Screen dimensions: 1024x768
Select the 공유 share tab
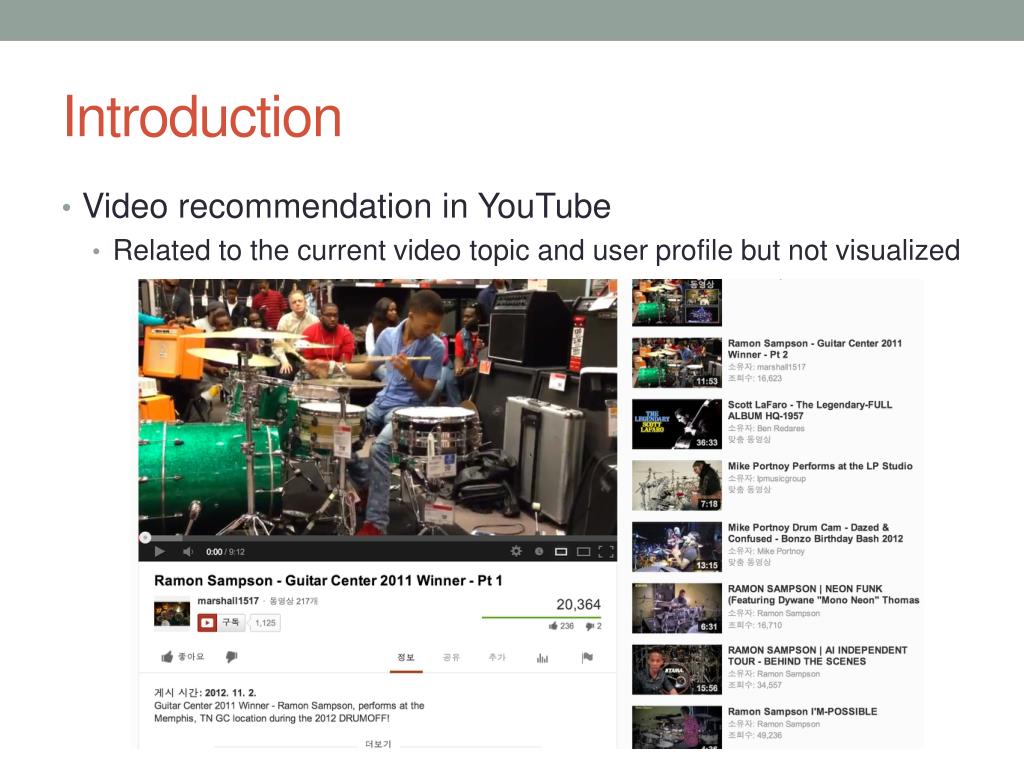point(451,657)
